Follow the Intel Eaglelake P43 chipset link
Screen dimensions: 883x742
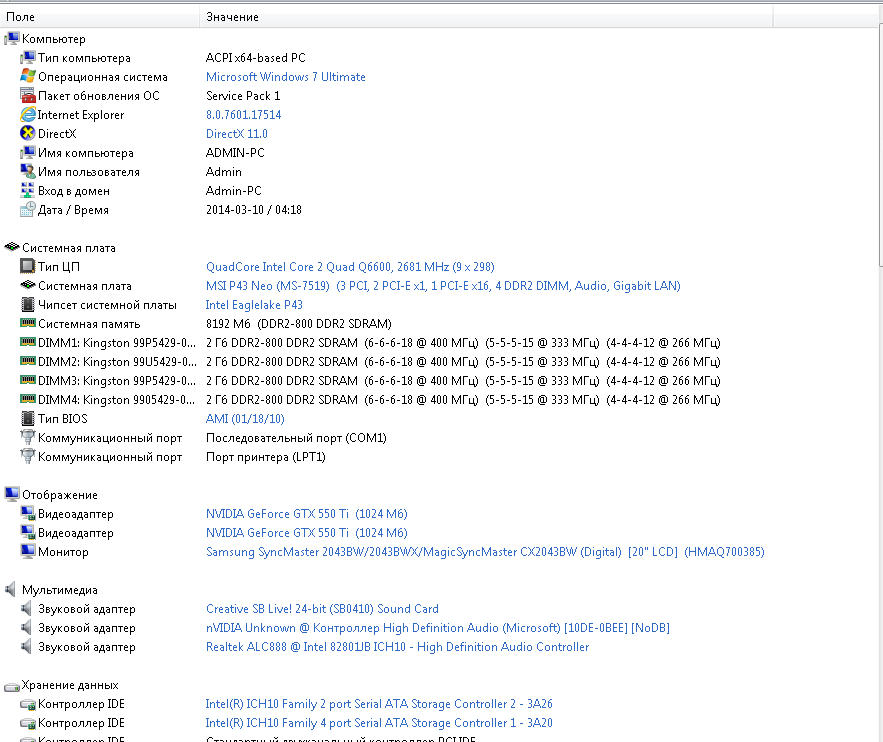pos(254,305)
